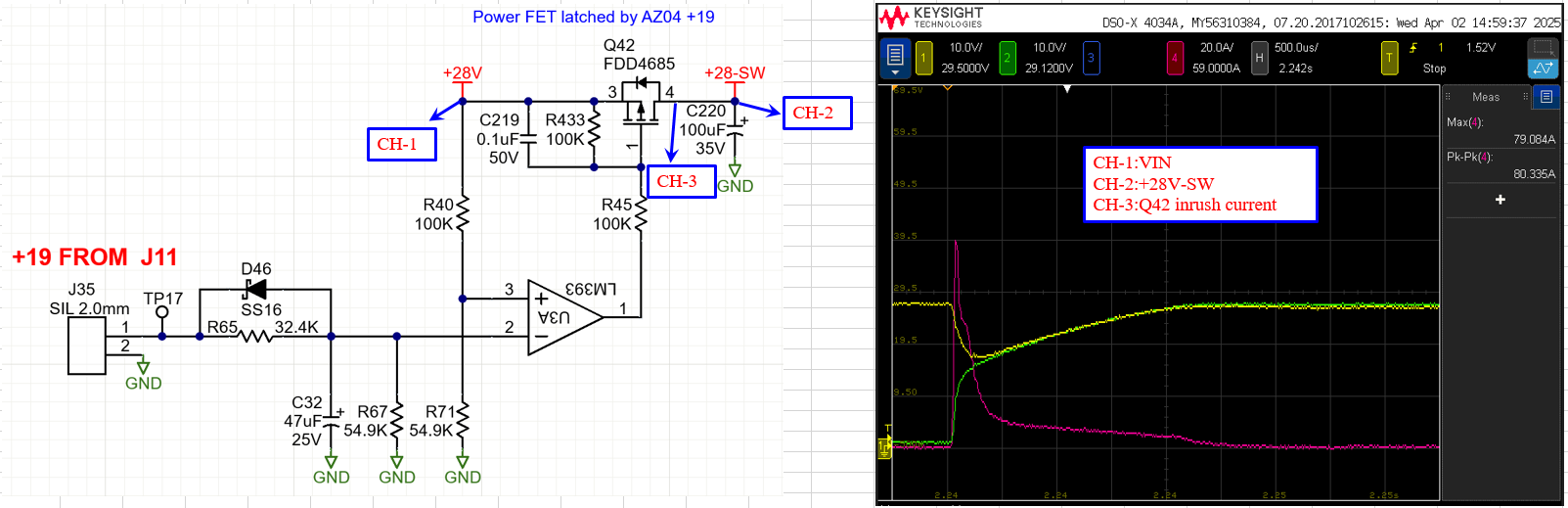
Task: Grab the left handle of Meas panel
Action: [1449, 97]
